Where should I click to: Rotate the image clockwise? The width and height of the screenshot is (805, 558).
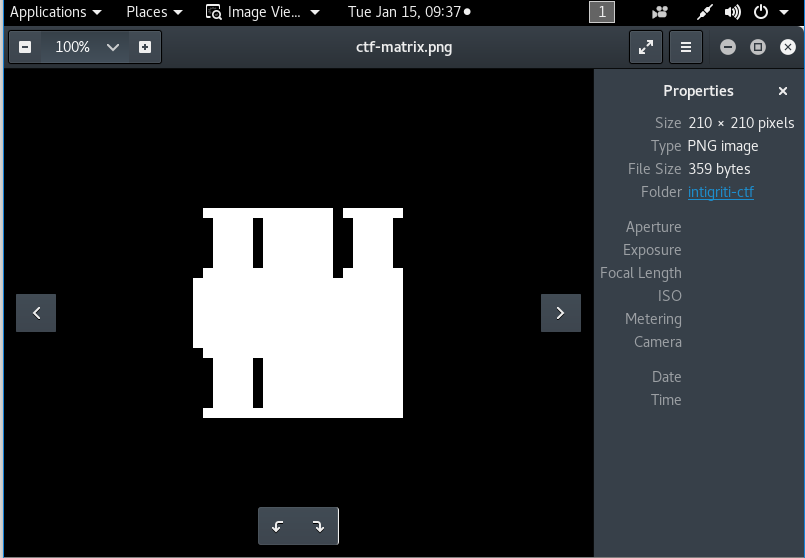point(318,526)
